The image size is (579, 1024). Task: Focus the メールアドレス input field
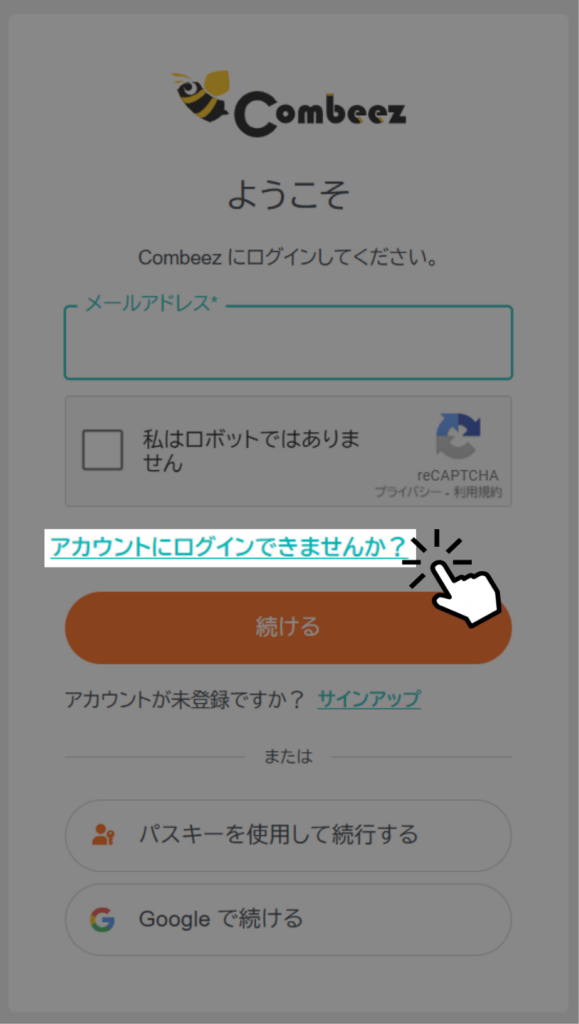pos(289,343)
